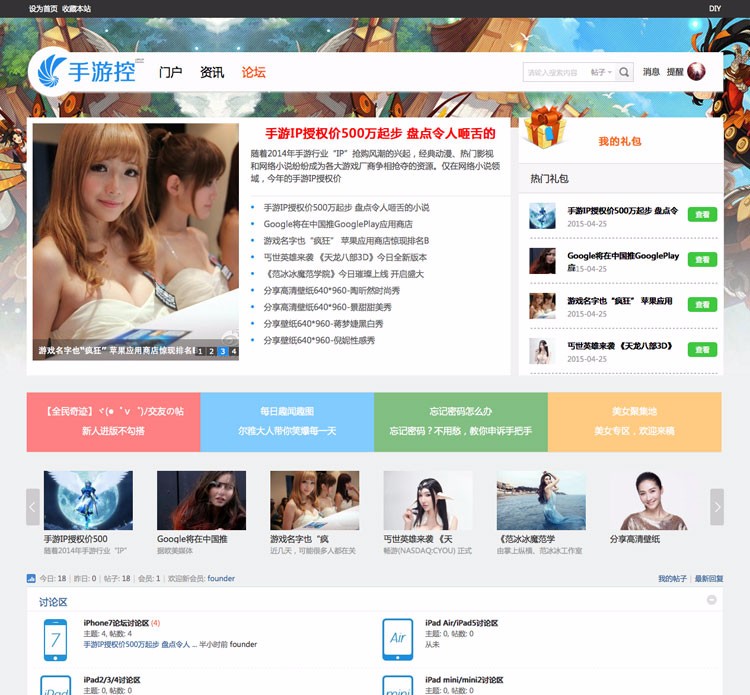750x695 pixels.
Task: Open carousel thumbnail Google将在中国推
Action: pos(201,500)
